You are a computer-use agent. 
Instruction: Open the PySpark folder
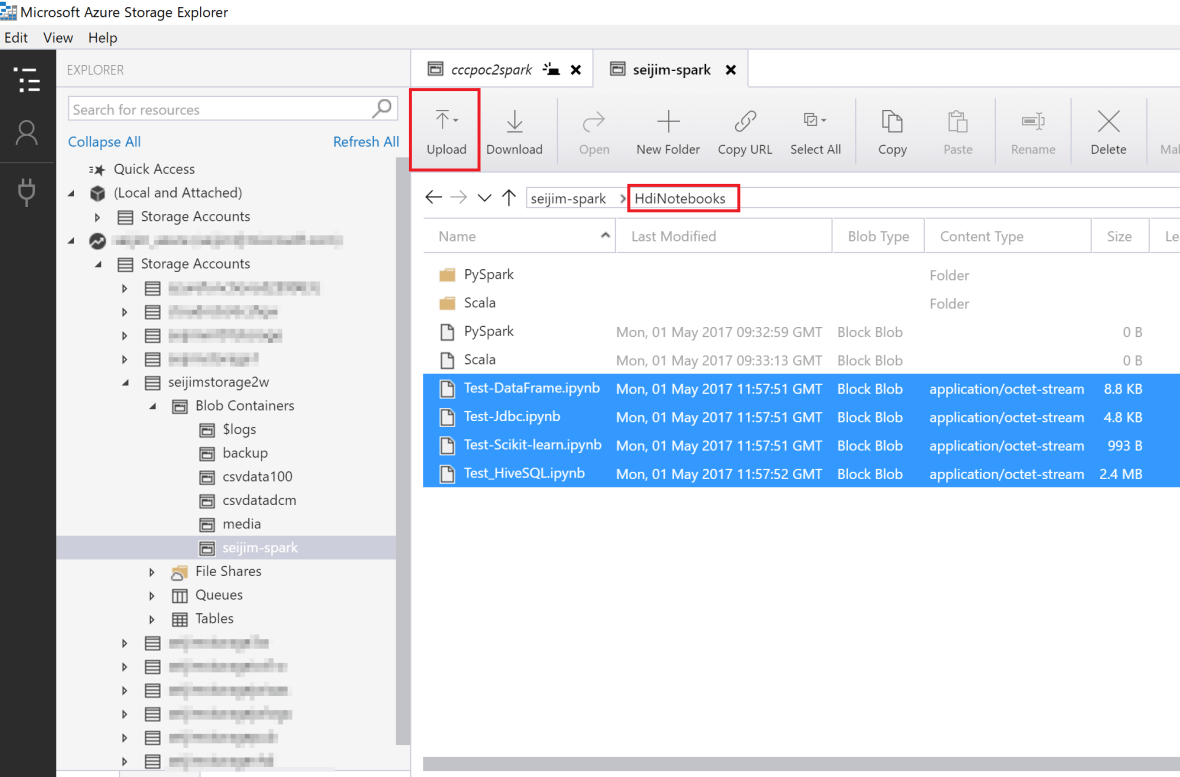coord(488,275)
